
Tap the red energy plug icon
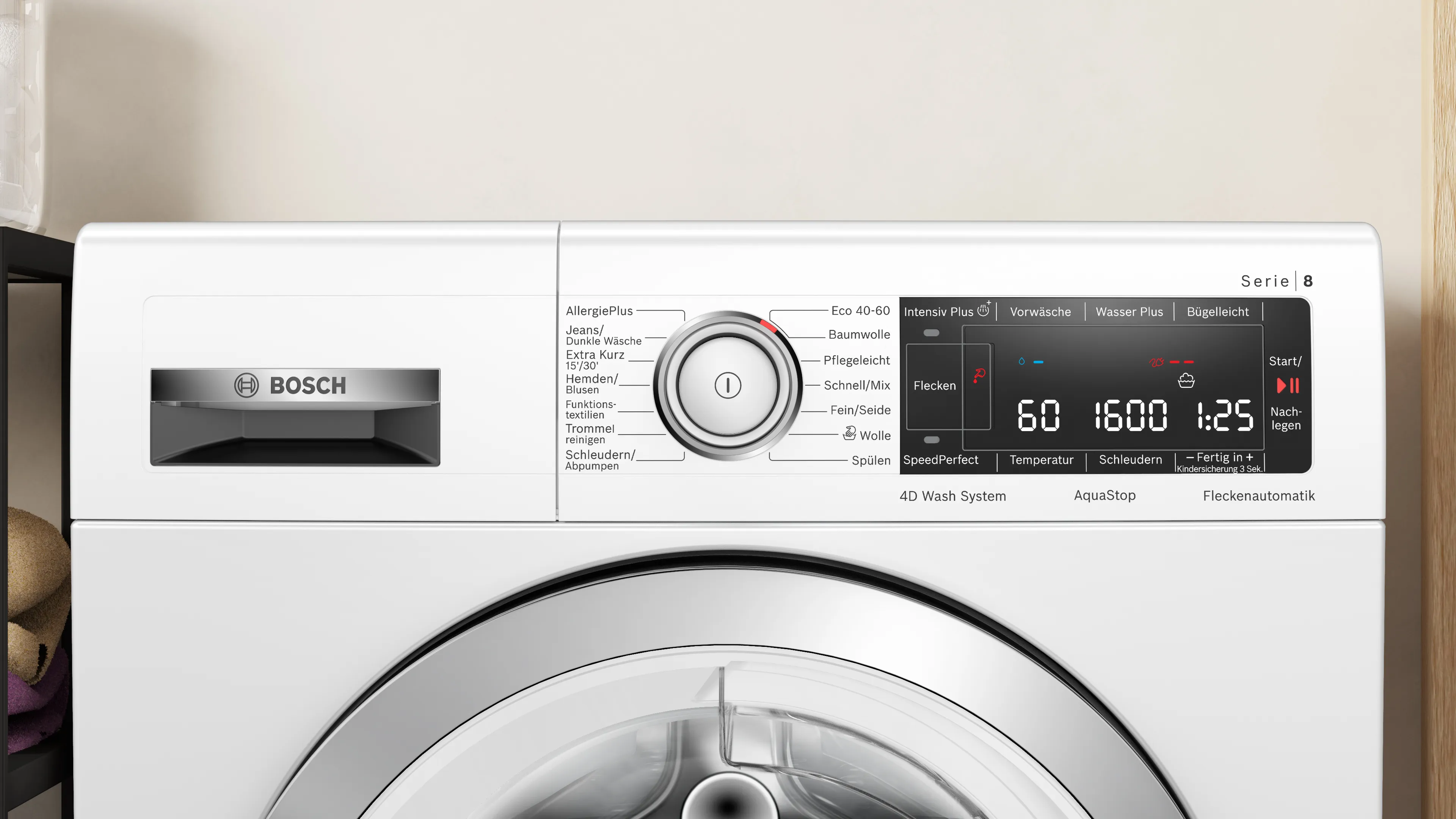click(x=1156, y=362)
